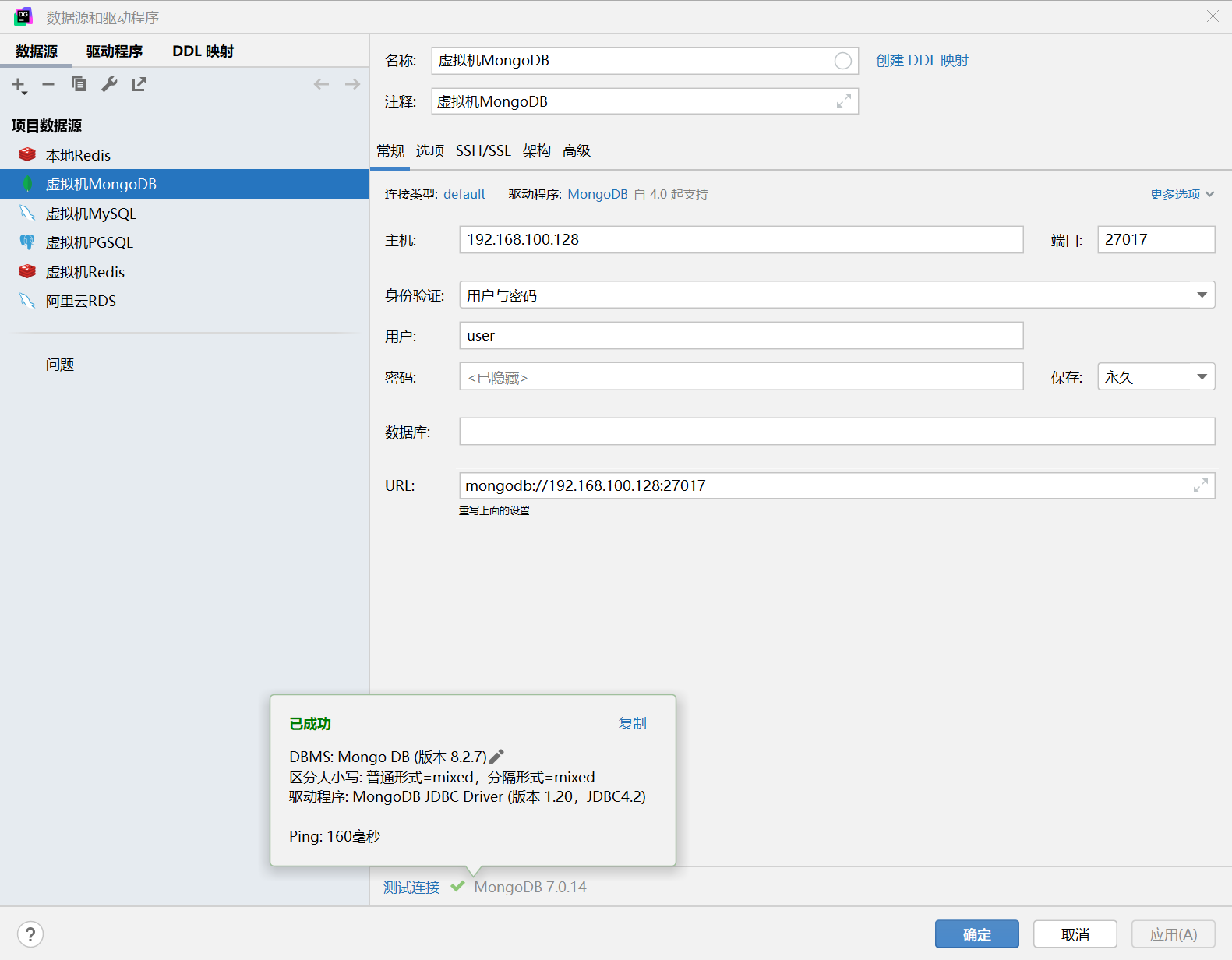Close the dialog with the X button
The image size is (1232, 960).
(x=1213, y=16)
